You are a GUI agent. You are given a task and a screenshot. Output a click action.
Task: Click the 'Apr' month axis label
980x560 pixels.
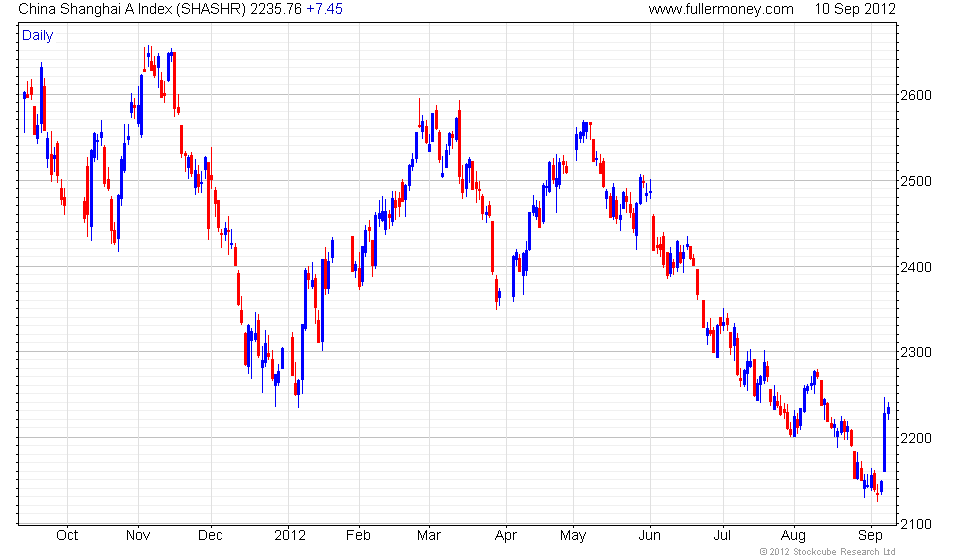[506, 536]
